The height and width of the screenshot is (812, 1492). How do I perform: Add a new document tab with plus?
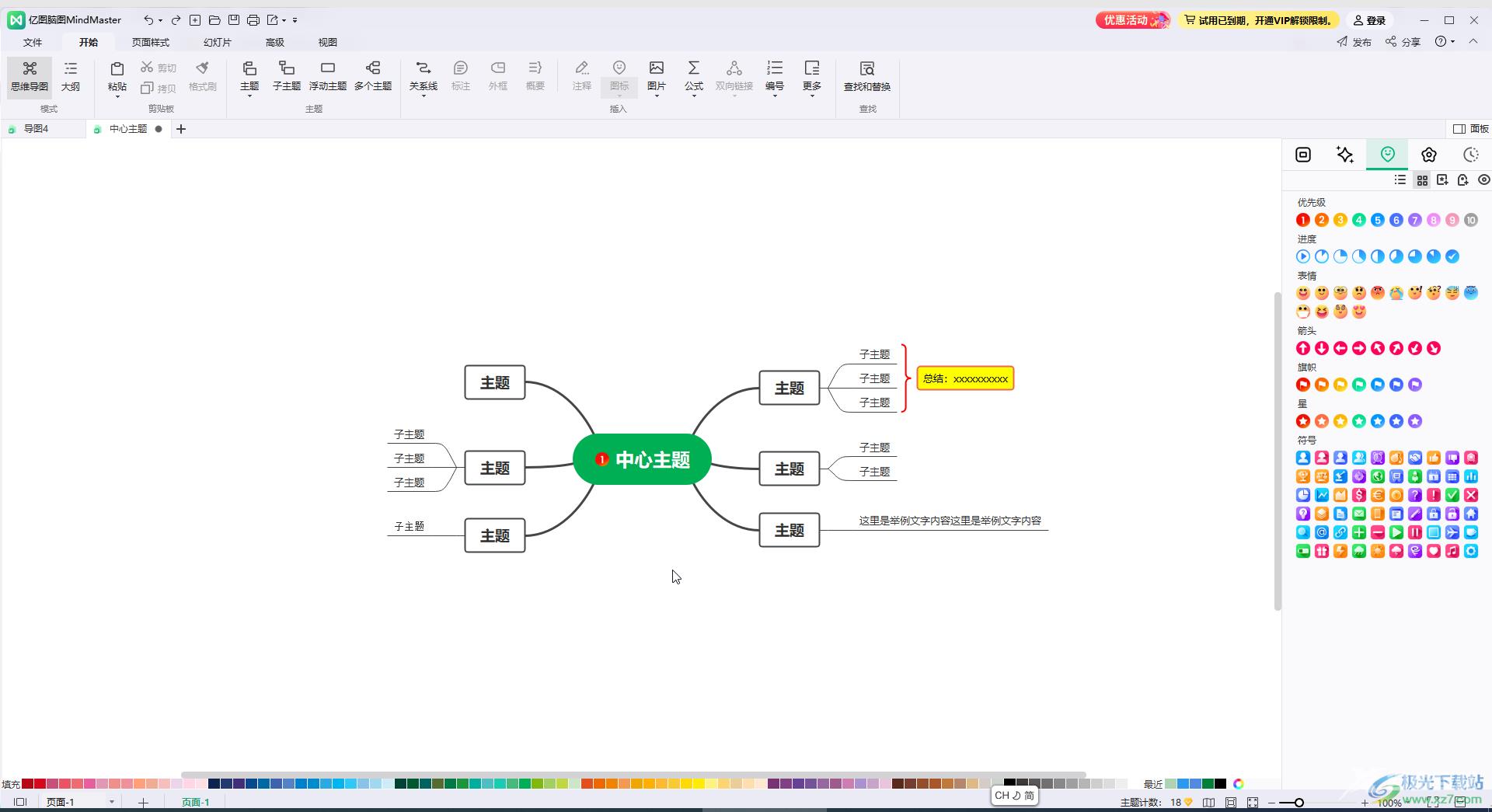click(x=181, y=129)
